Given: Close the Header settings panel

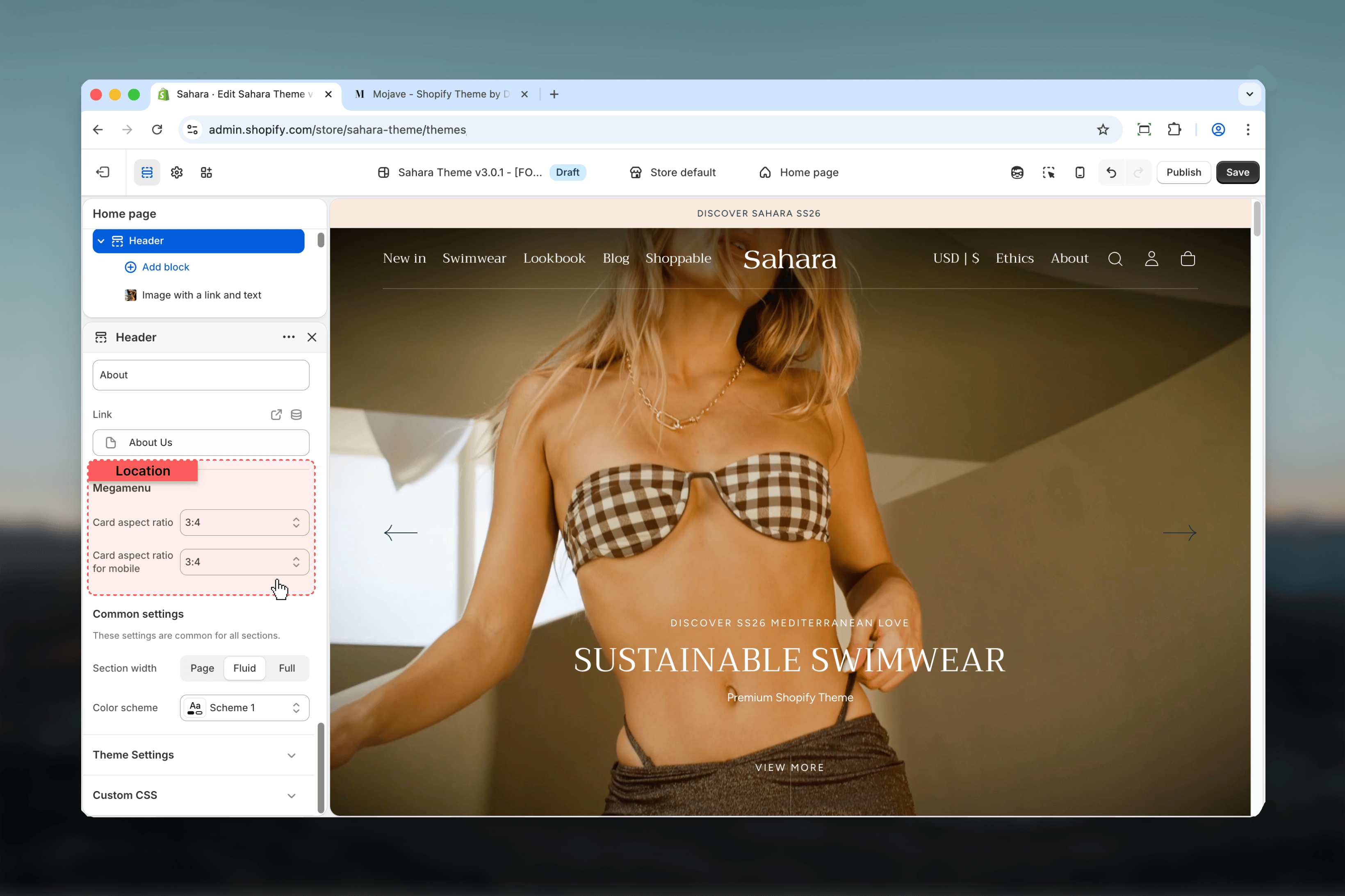Looking at the screenshot, I should click(x=312, y=337).
